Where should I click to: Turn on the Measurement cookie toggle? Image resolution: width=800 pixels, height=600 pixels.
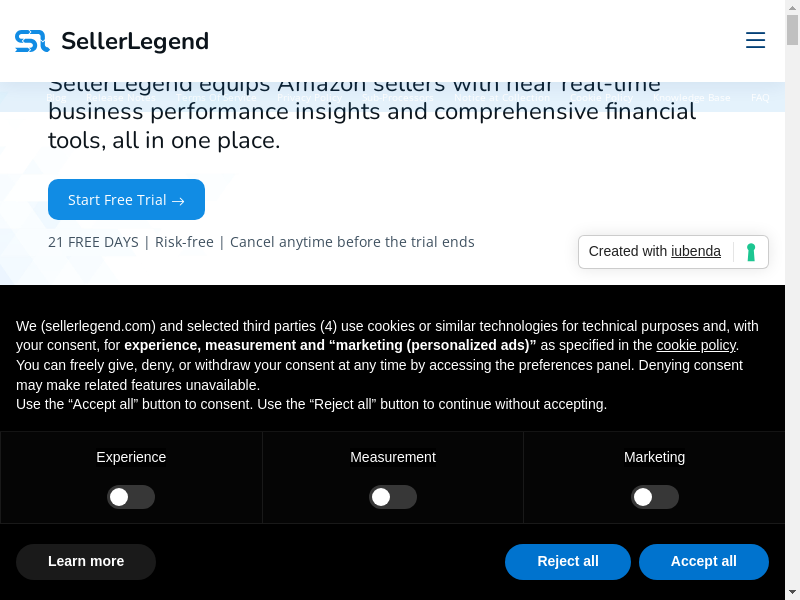click(393, 497)
